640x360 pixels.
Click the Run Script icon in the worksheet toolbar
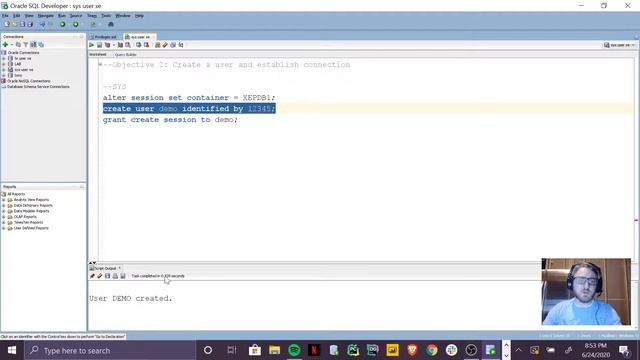[x=99, y=45]
